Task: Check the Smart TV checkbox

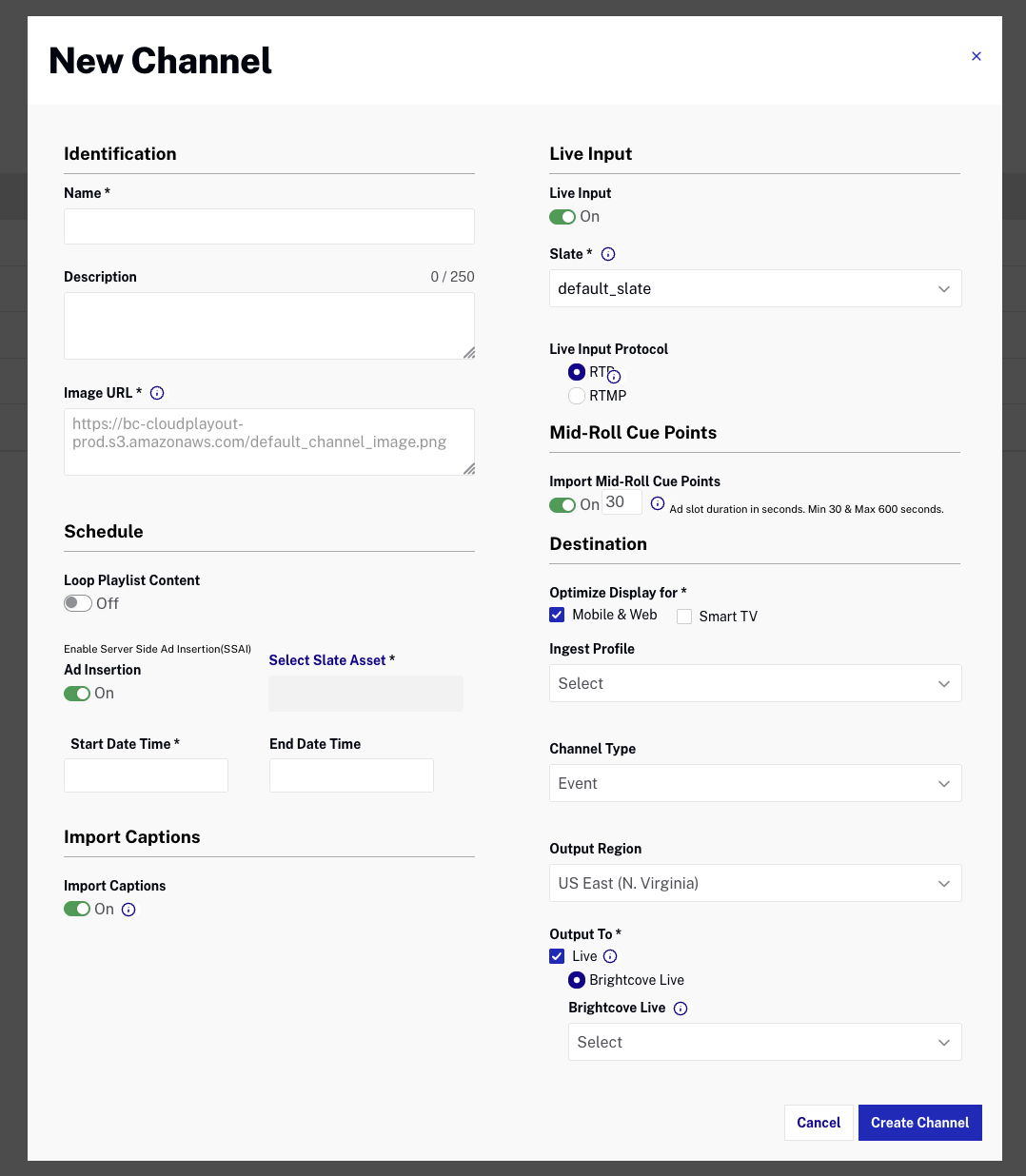Action: click(x=683, y=617)
